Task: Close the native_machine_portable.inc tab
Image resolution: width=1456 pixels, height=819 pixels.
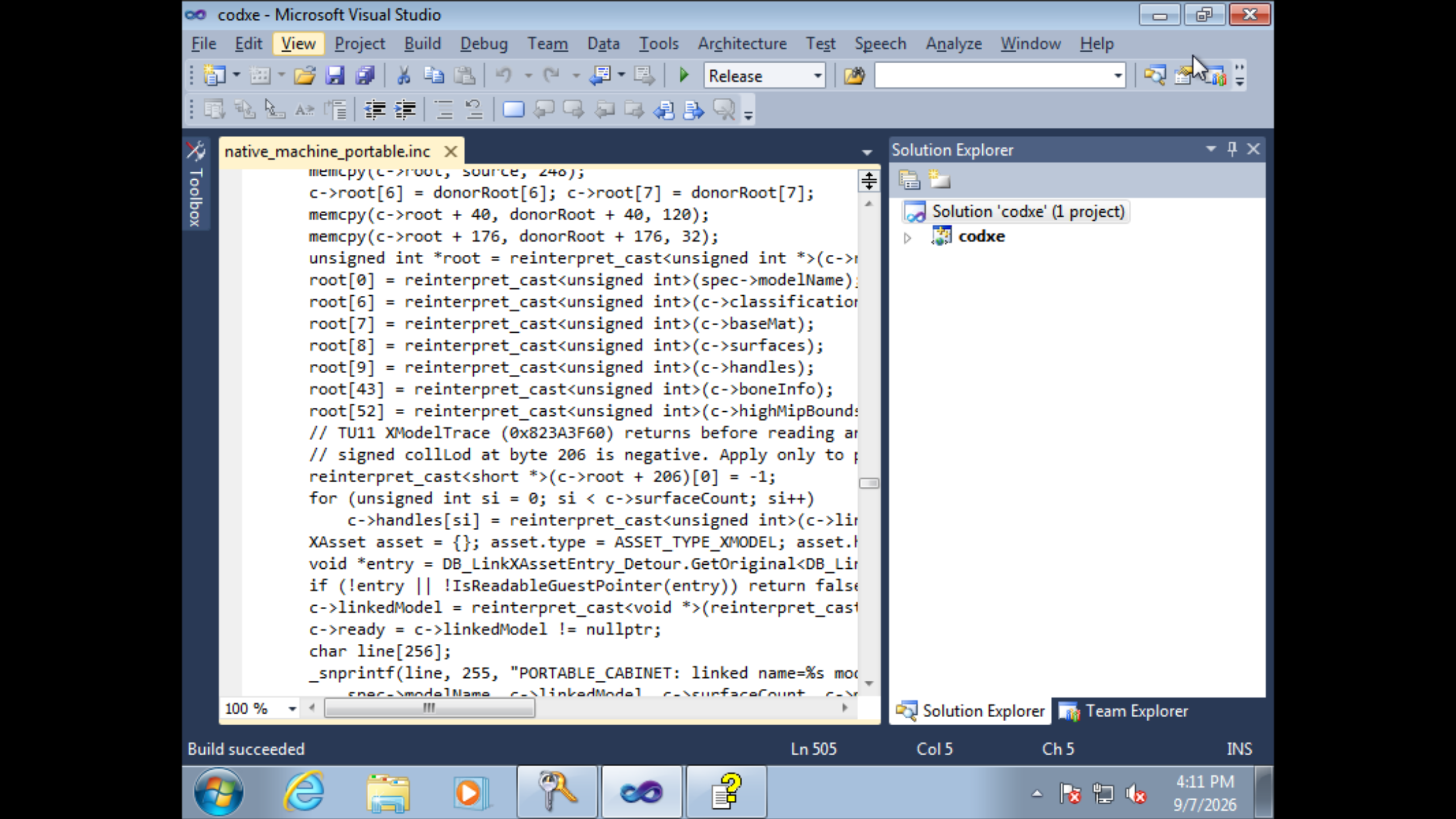Action: [x=450, y=152]
